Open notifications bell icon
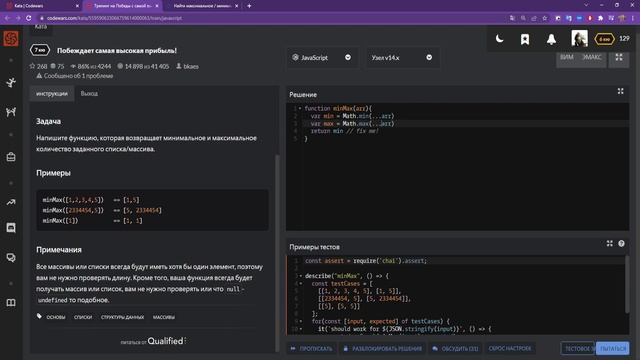The height and width of the screenshot is (360, 640). (551, 39)
